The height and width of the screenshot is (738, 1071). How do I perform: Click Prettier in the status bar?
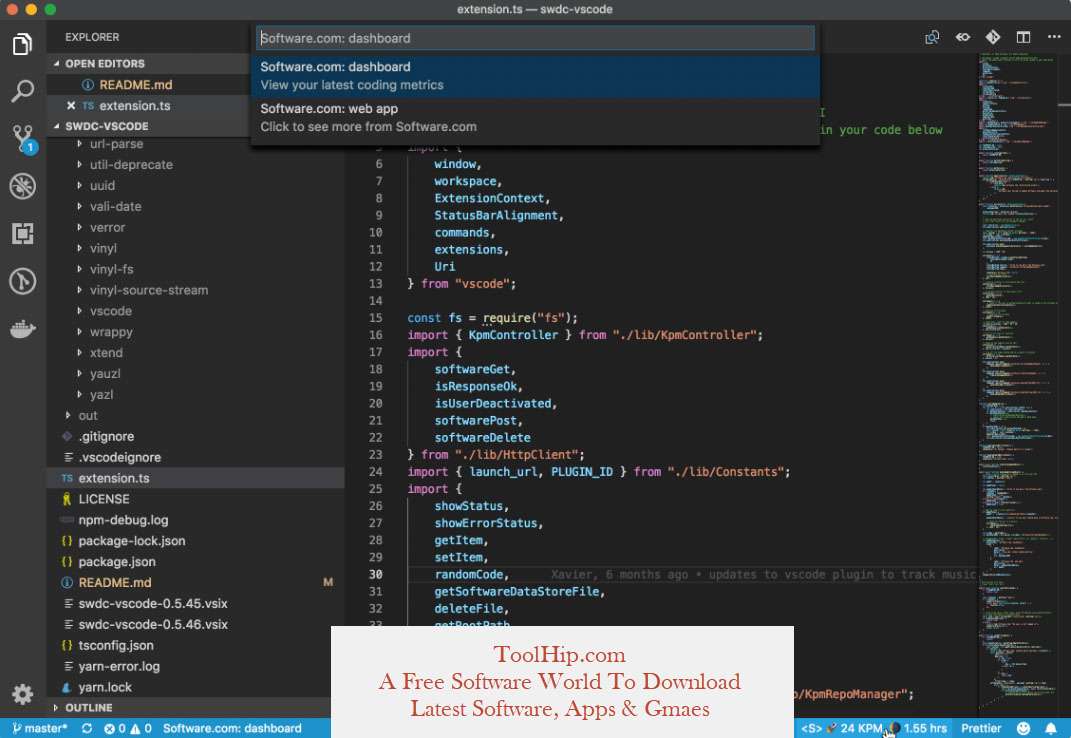pyautogui.click(x=981, y=728)
